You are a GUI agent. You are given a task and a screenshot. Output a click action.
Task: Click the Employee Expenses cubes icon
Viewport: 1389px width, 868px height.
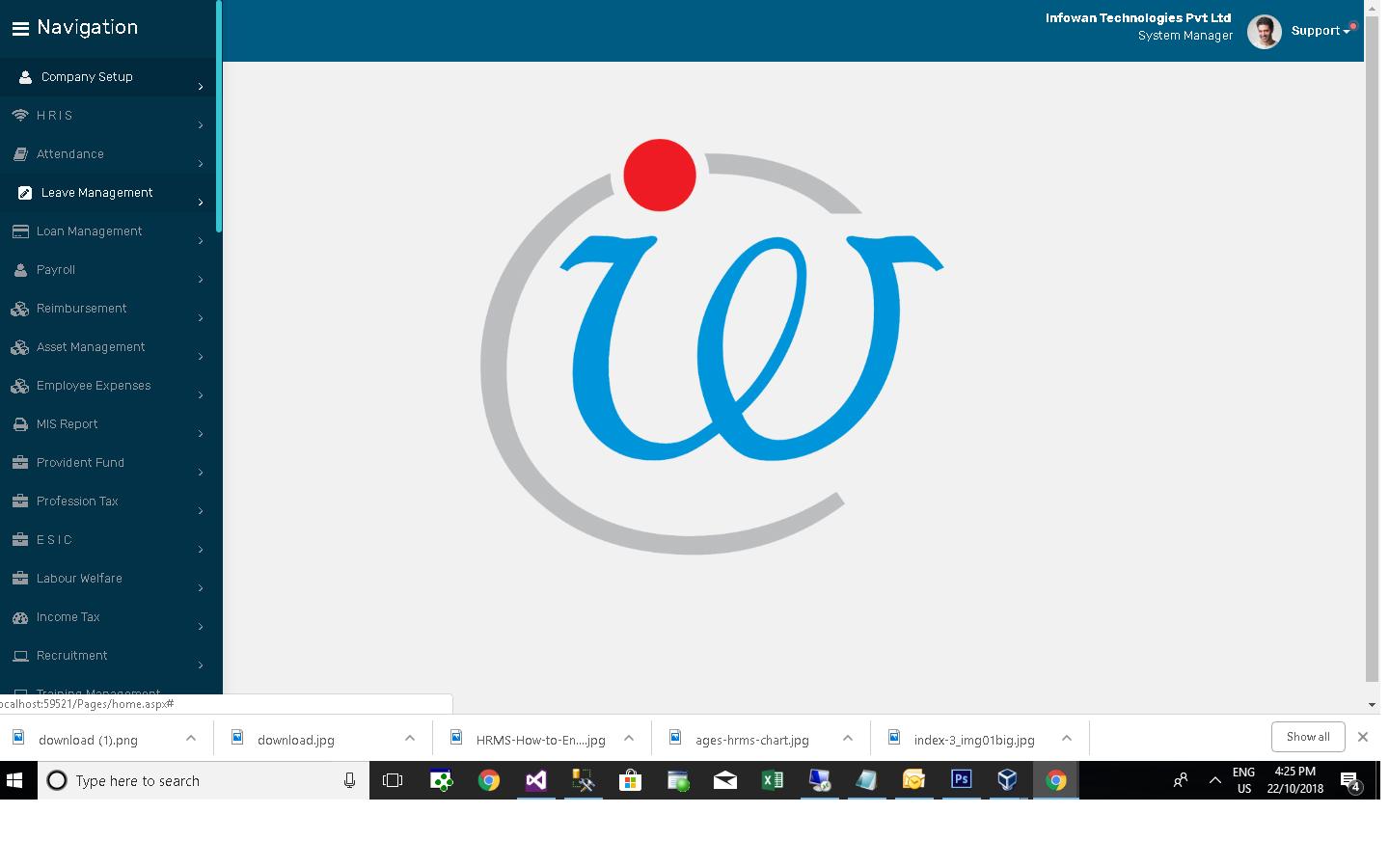point(20,386)
